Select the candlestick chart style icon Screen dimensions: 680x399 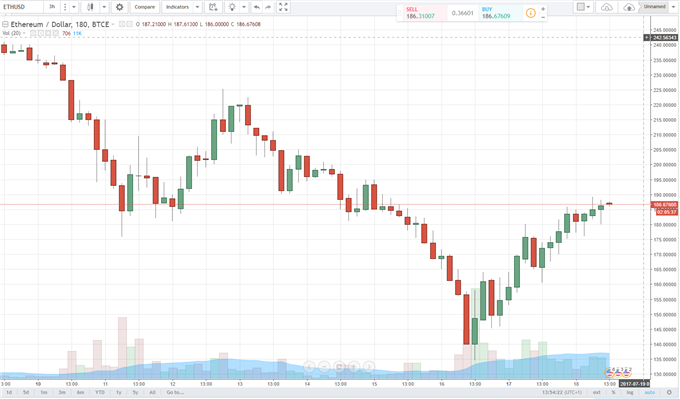click(x=90, y=7)
